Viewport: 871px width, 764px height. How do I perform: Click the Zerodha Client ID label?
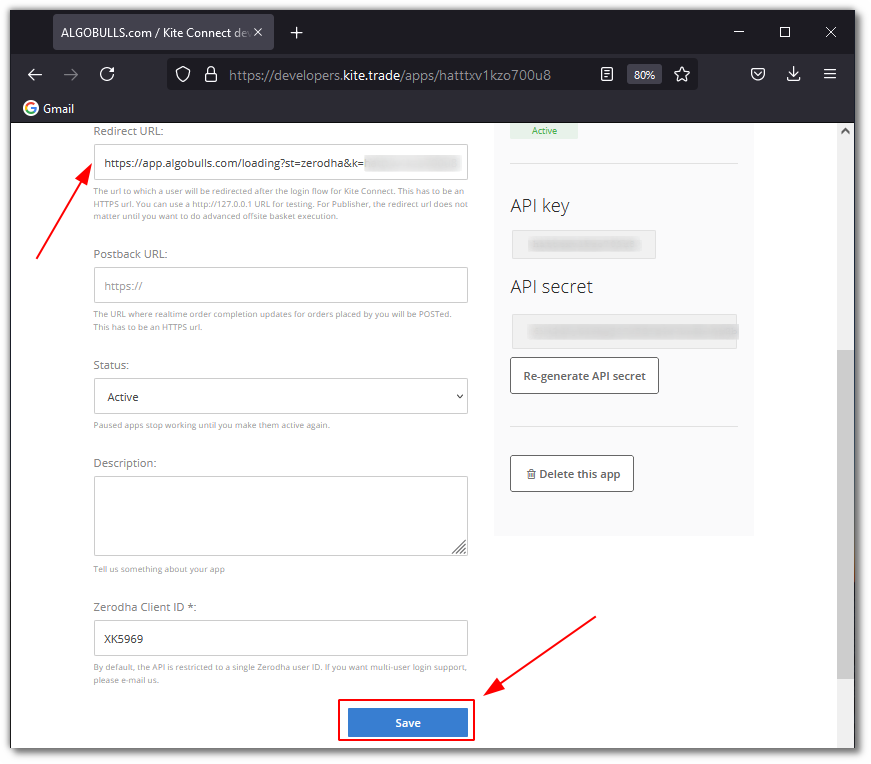tap(145, 607)
